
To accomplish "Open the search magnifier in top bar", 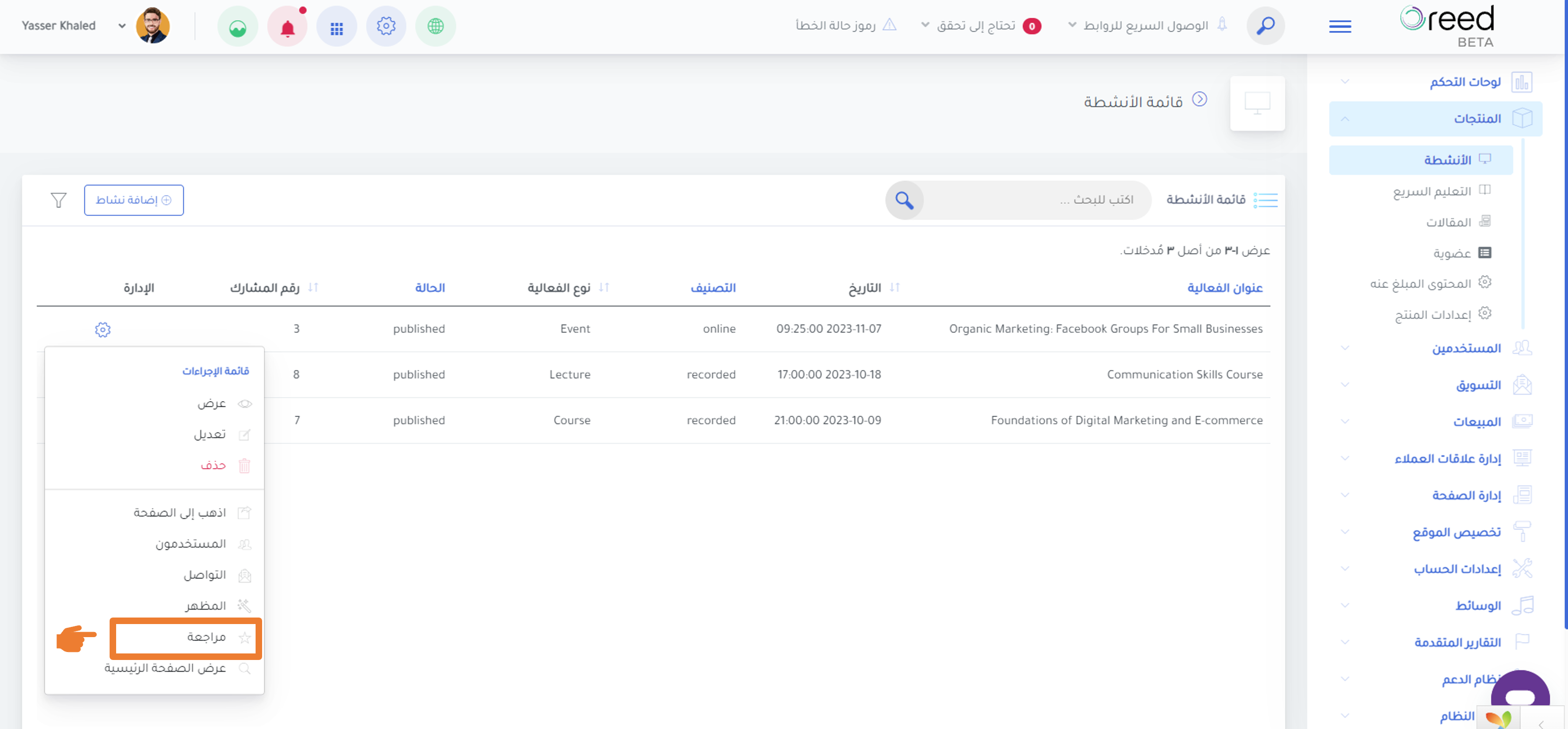I will point(1265,26).
